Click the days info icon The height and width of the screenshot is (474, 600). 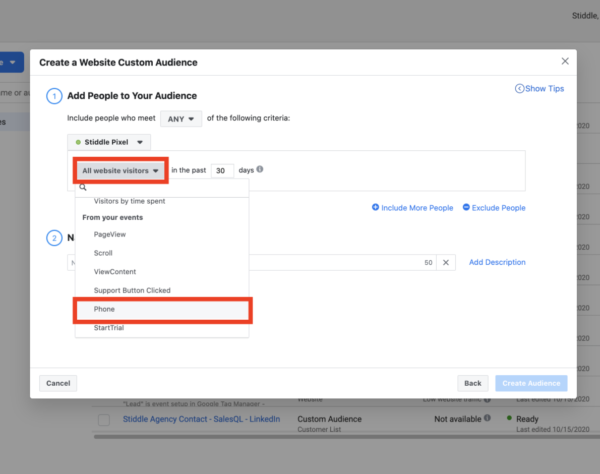click(260, 170)
